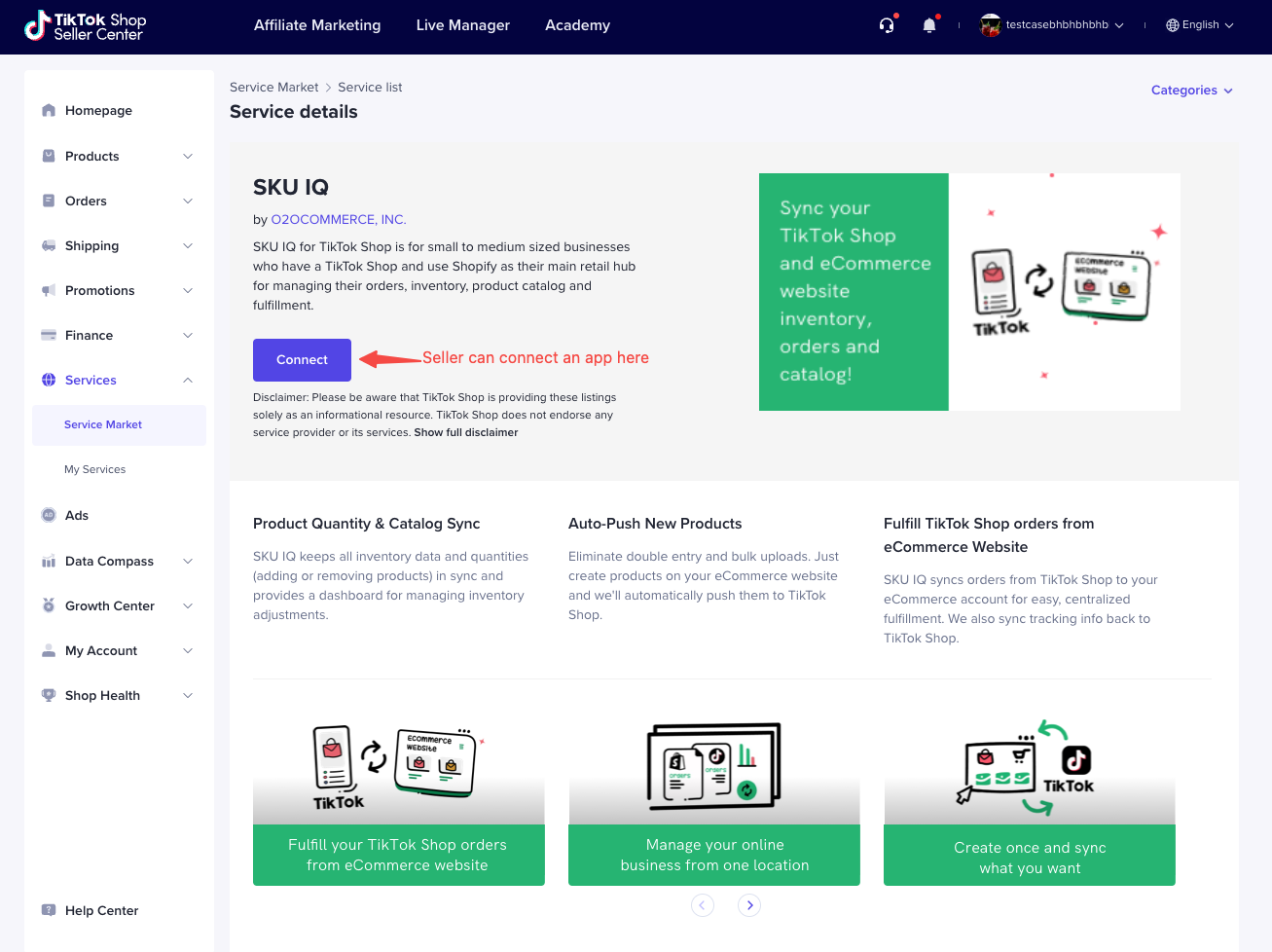Expand the Orders menu chevron

coord(188,201)
